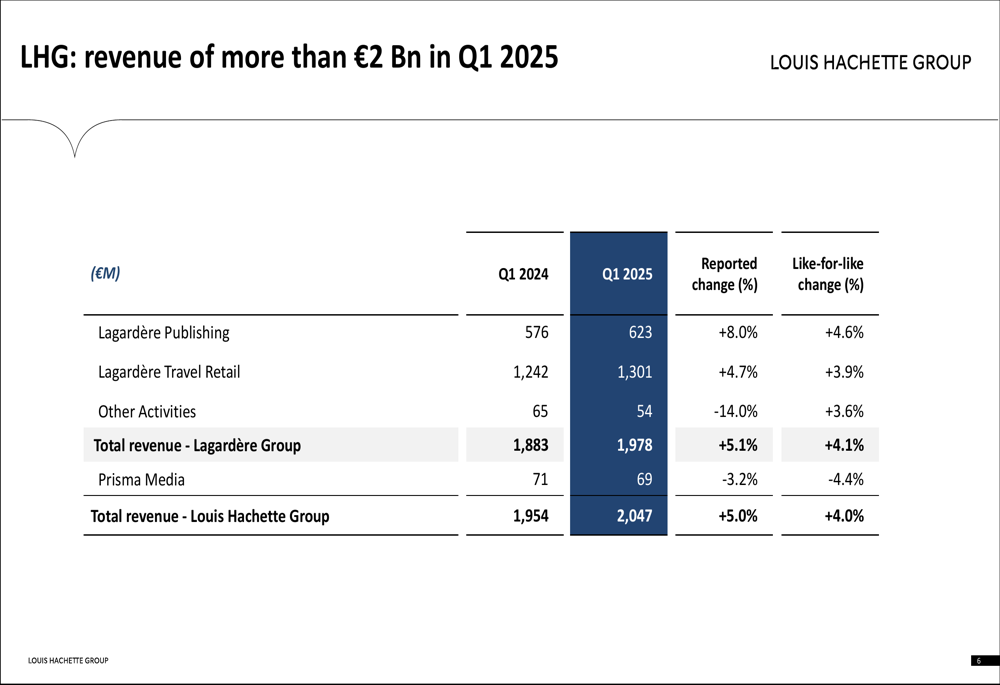The image size is (1000, 685).
Task: Click the 2,047 total in Q1 2025 column
Action: (x=634, y=516)
